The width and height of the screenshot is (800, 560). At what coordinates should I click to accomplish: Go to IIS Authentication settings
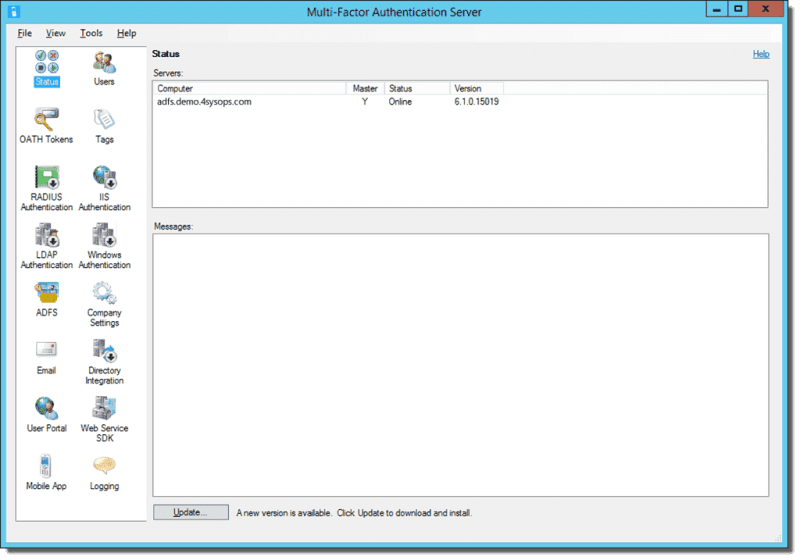click(104, 188)
